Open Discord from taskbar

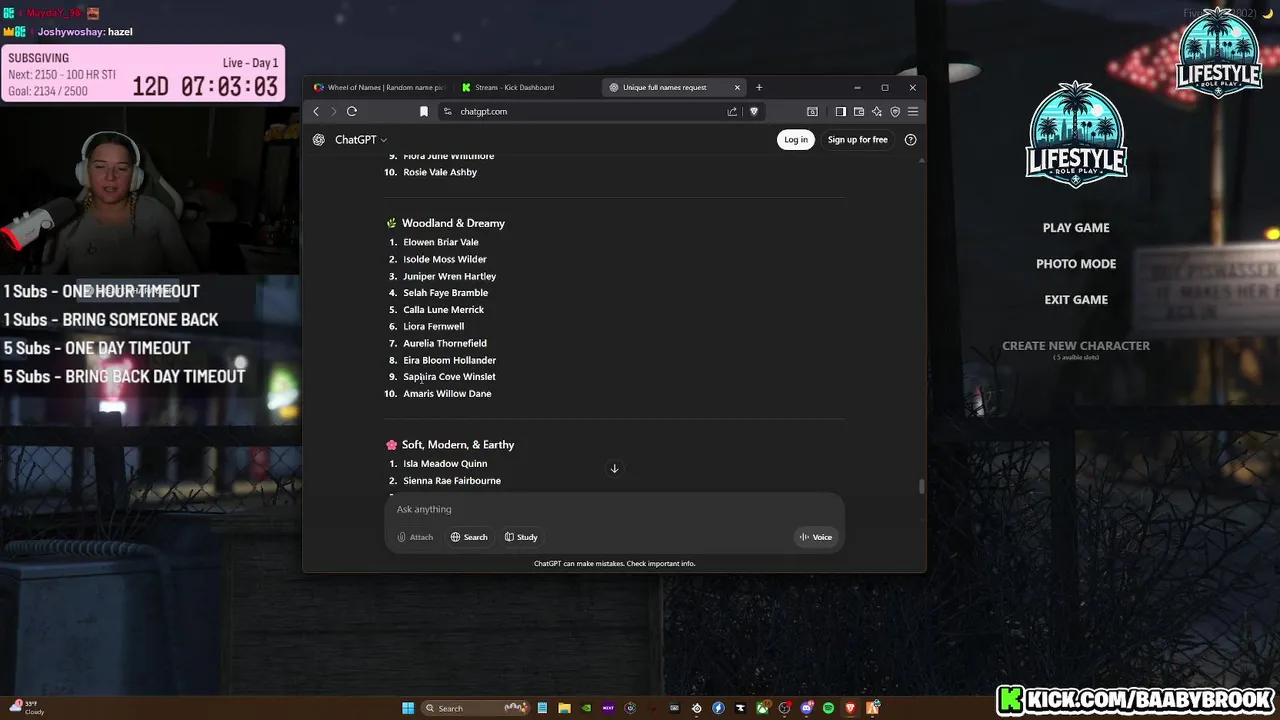pyautogui.click(x=807, y=708)
